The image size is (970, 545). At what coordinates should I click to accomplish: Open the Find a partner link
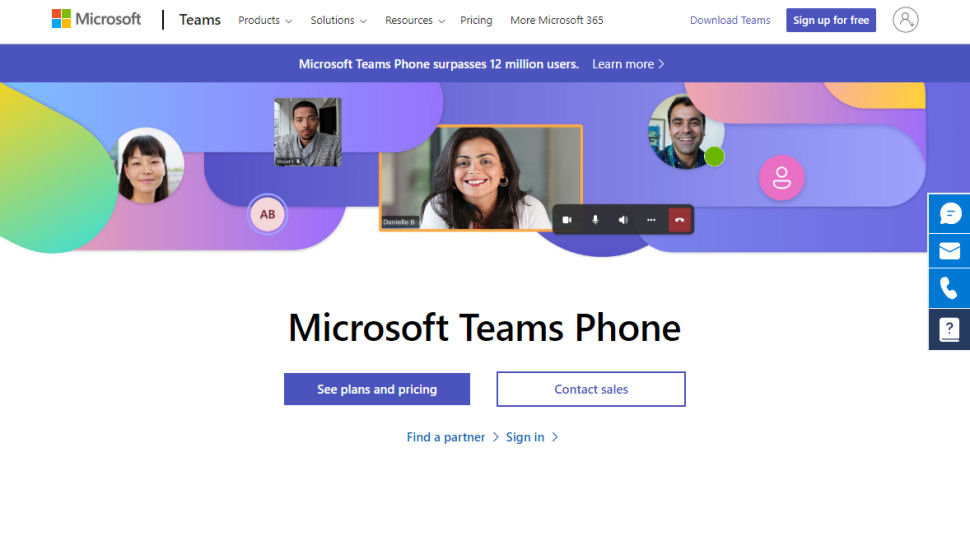point(452,437)
